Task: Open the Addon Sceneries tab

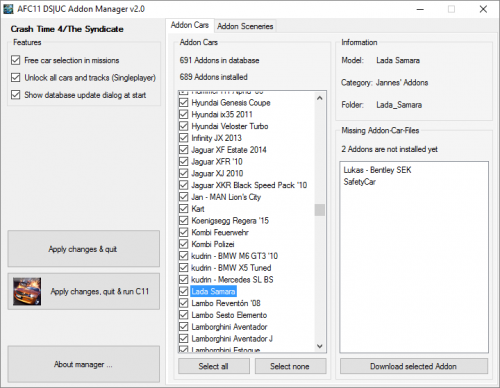Action: pyautogui.click(x=245, y=26)
